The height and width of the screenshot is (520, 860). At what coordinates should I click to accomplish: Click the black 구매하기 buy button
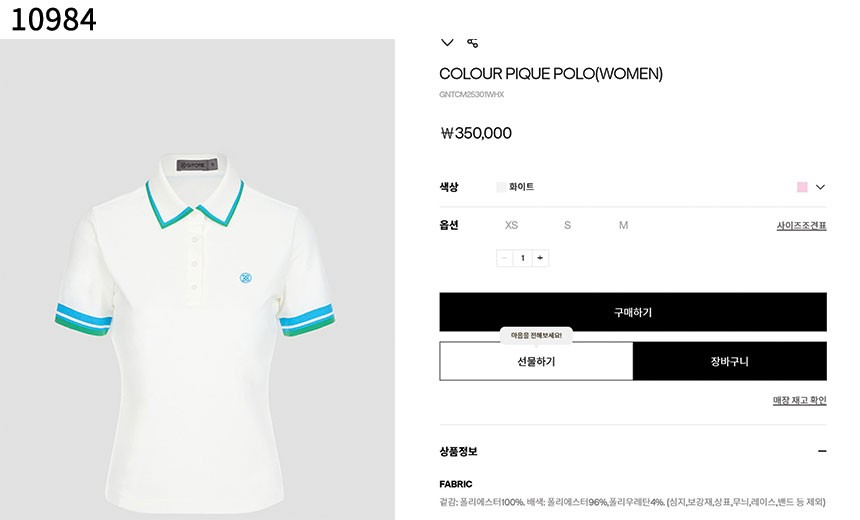(x=633, y=312)
